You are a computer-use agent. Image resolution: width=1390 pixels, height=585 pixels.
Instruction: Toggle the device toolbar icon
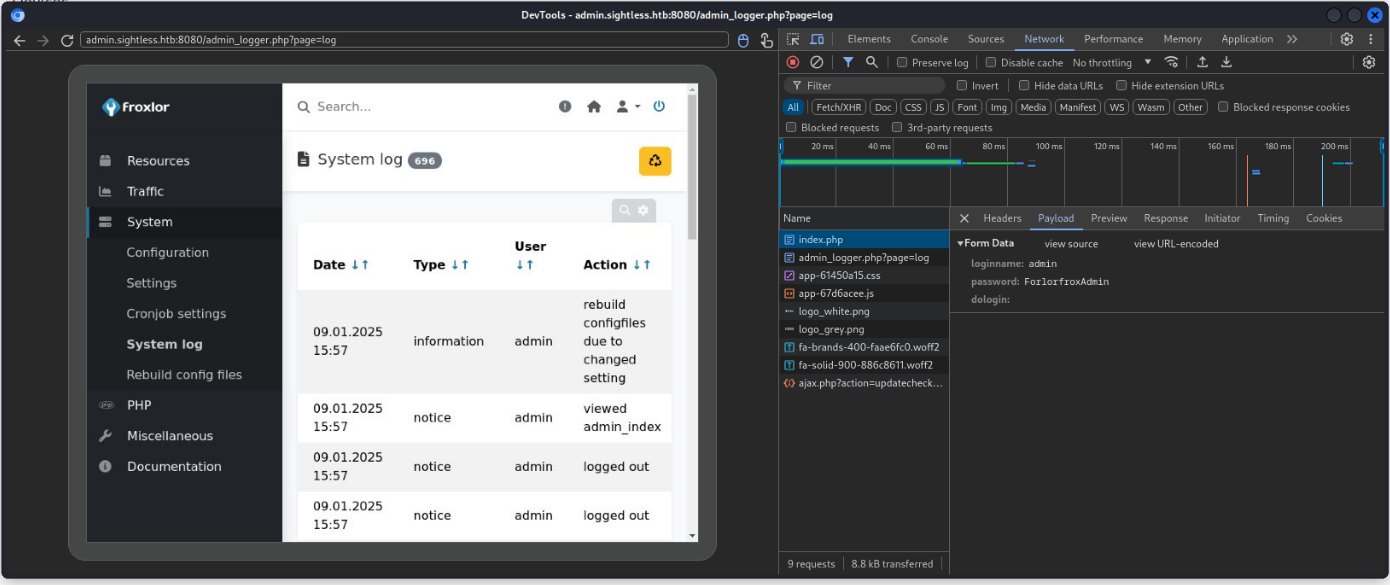(x=817, y=39)
